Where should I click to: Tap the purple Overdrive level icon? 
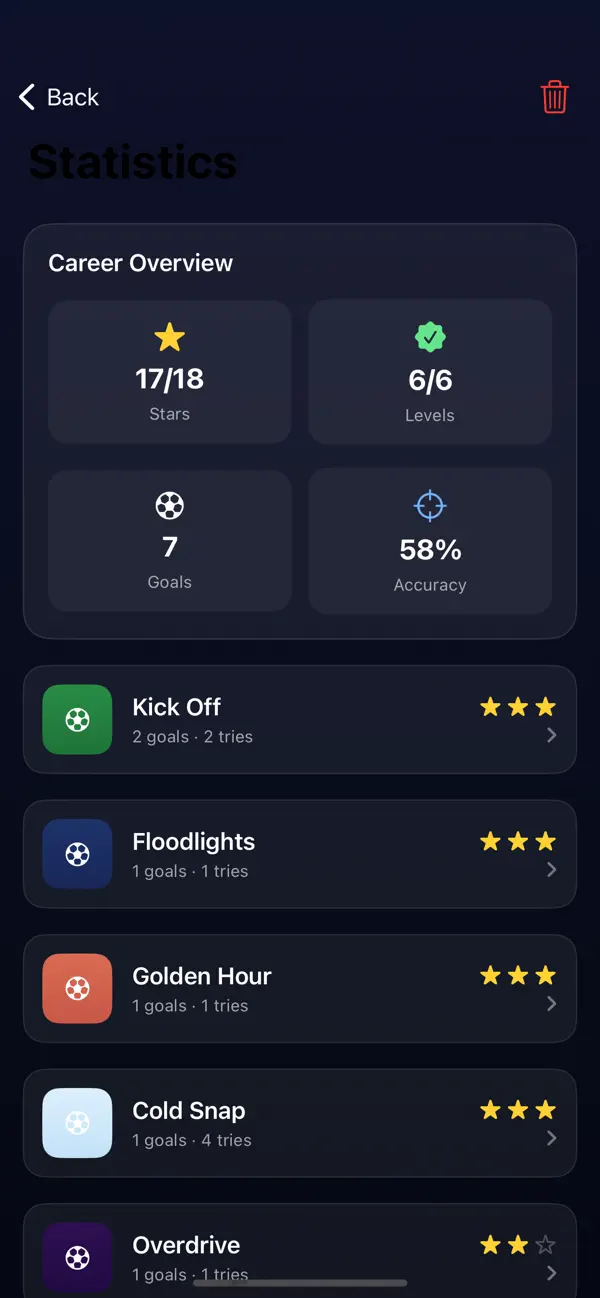pos(77,1257)
